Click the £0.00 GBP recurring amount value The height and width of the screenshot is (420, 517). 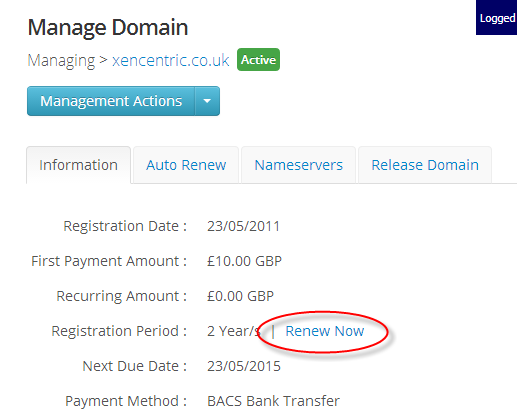240,296
